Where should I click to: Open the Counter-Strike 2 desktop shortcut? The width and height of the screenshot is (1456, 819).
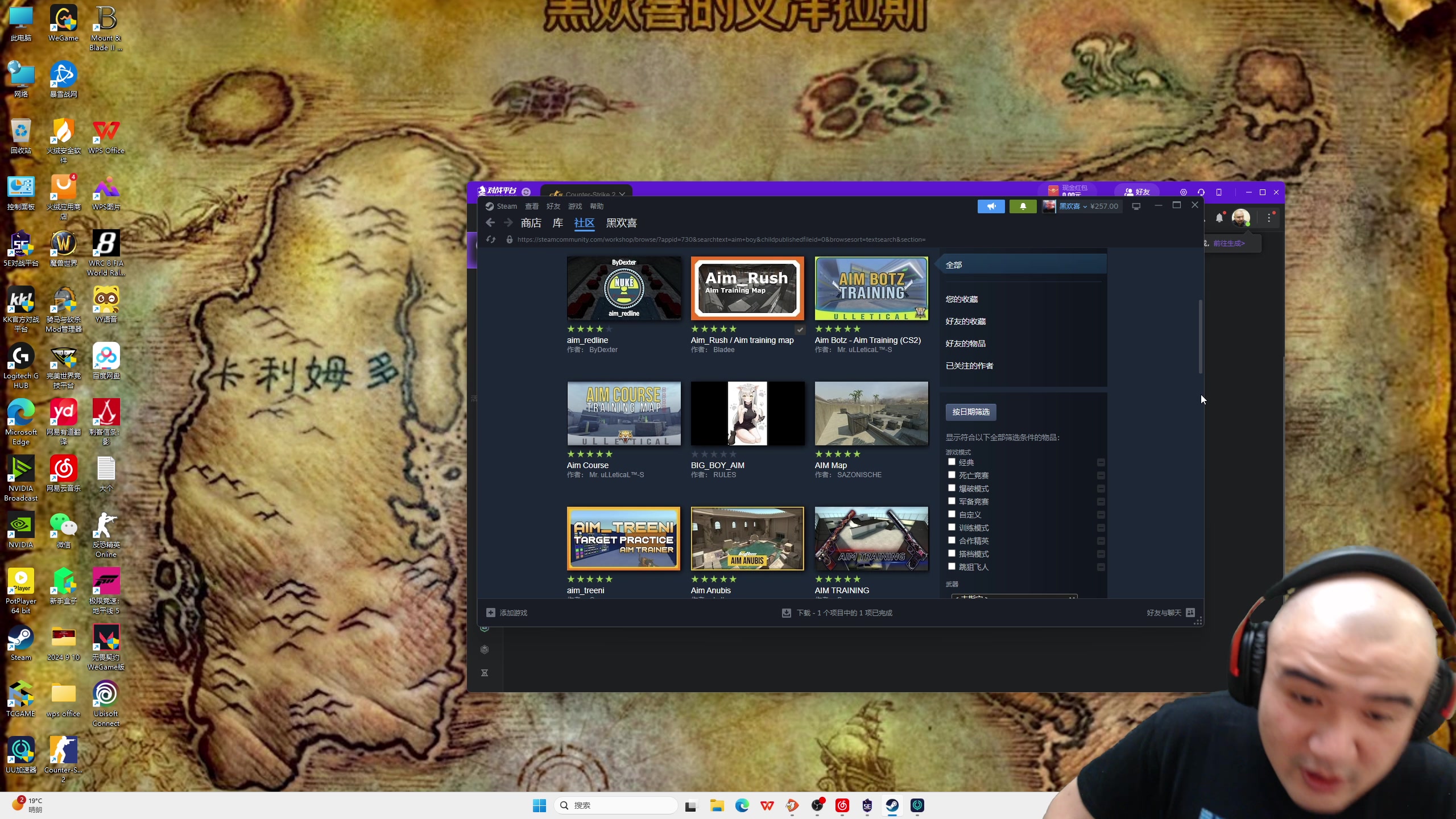(63, 759)
